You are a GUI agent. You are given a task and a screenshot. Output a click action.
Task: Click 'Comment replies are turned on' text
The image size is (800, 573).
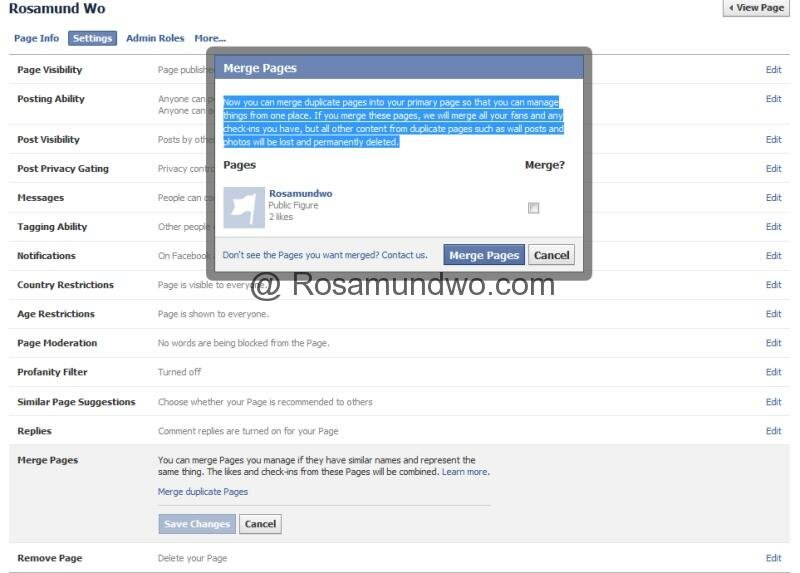pyautogui.click(x=248, y=431)
